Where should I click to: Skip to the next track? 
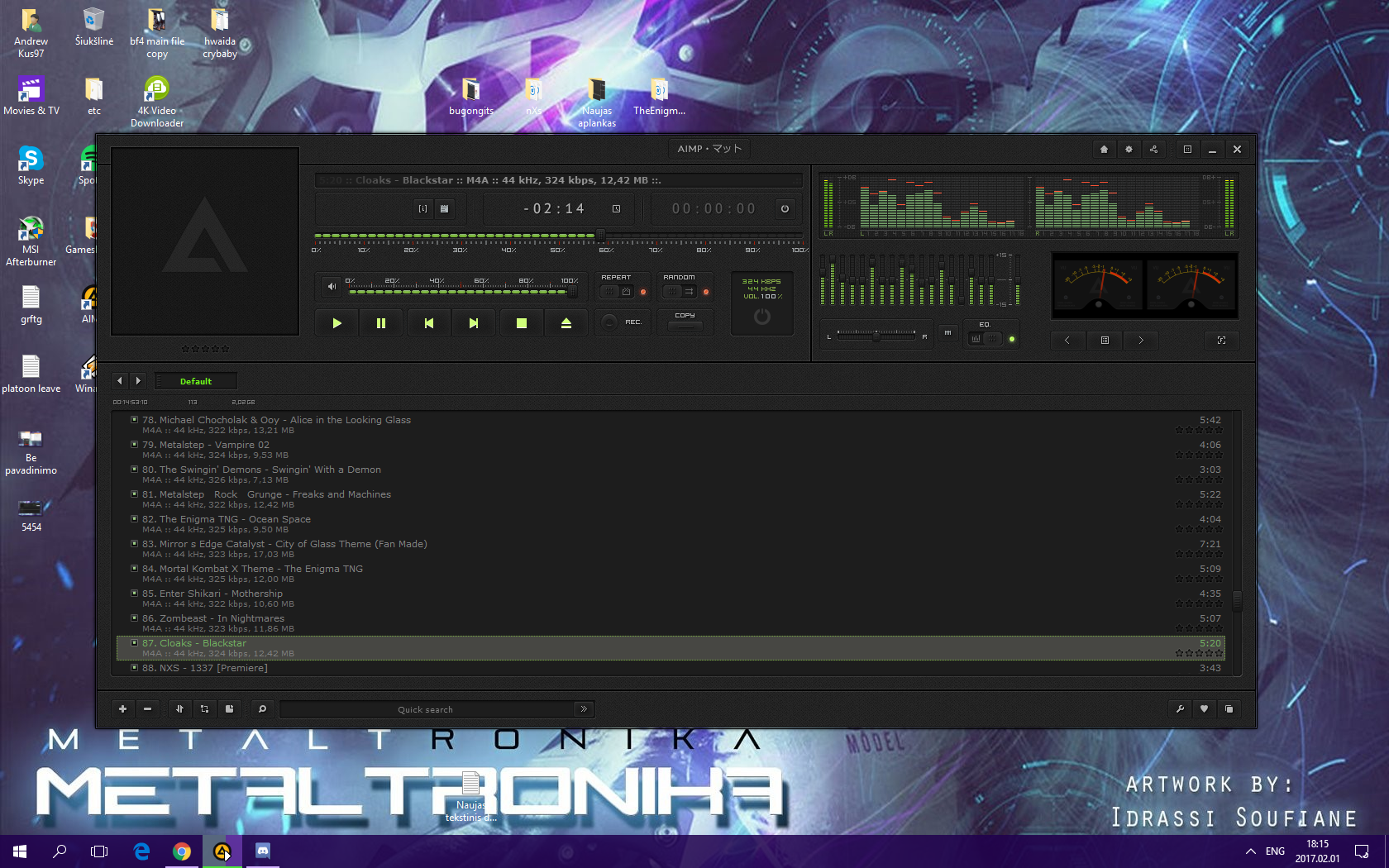coord(474,323)
